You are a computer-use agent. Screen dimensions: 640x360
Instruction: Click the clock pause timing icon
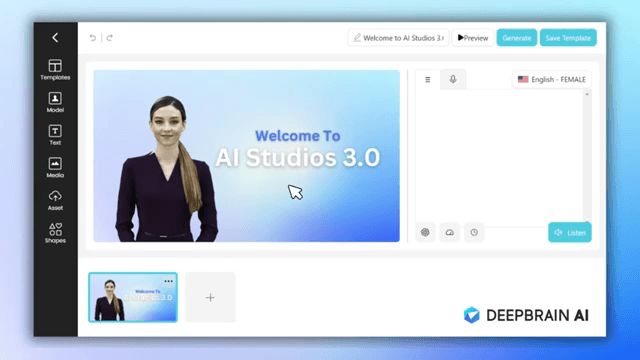[474, 232]
